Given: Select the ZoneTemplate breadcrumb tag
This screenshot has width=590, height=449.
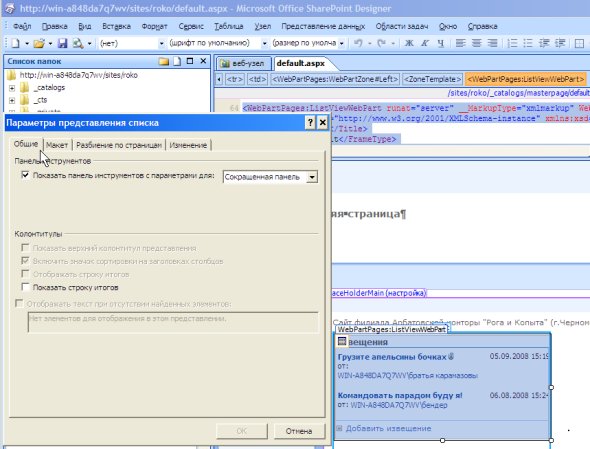Looking at the screenshot, I should 432,79.
